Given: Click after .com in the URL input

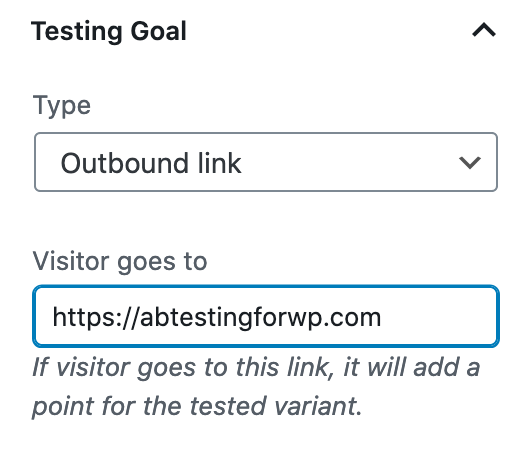Looking at the screenshot, I should point(382,317).
